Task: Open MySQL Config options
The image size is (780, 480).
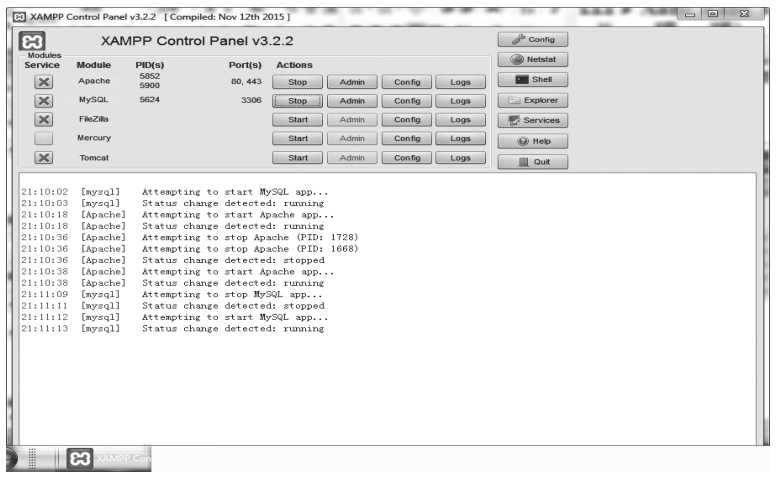Action: (407, 101)
